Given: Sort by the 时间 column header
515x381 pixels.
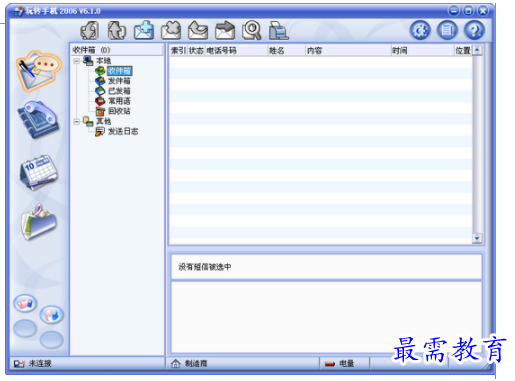Looking at the screenshot, I should 423,51.
